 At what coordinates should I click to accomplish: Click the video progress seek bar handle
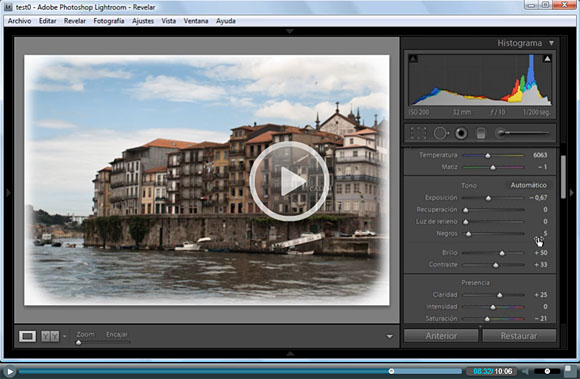[x=391, y=371]
